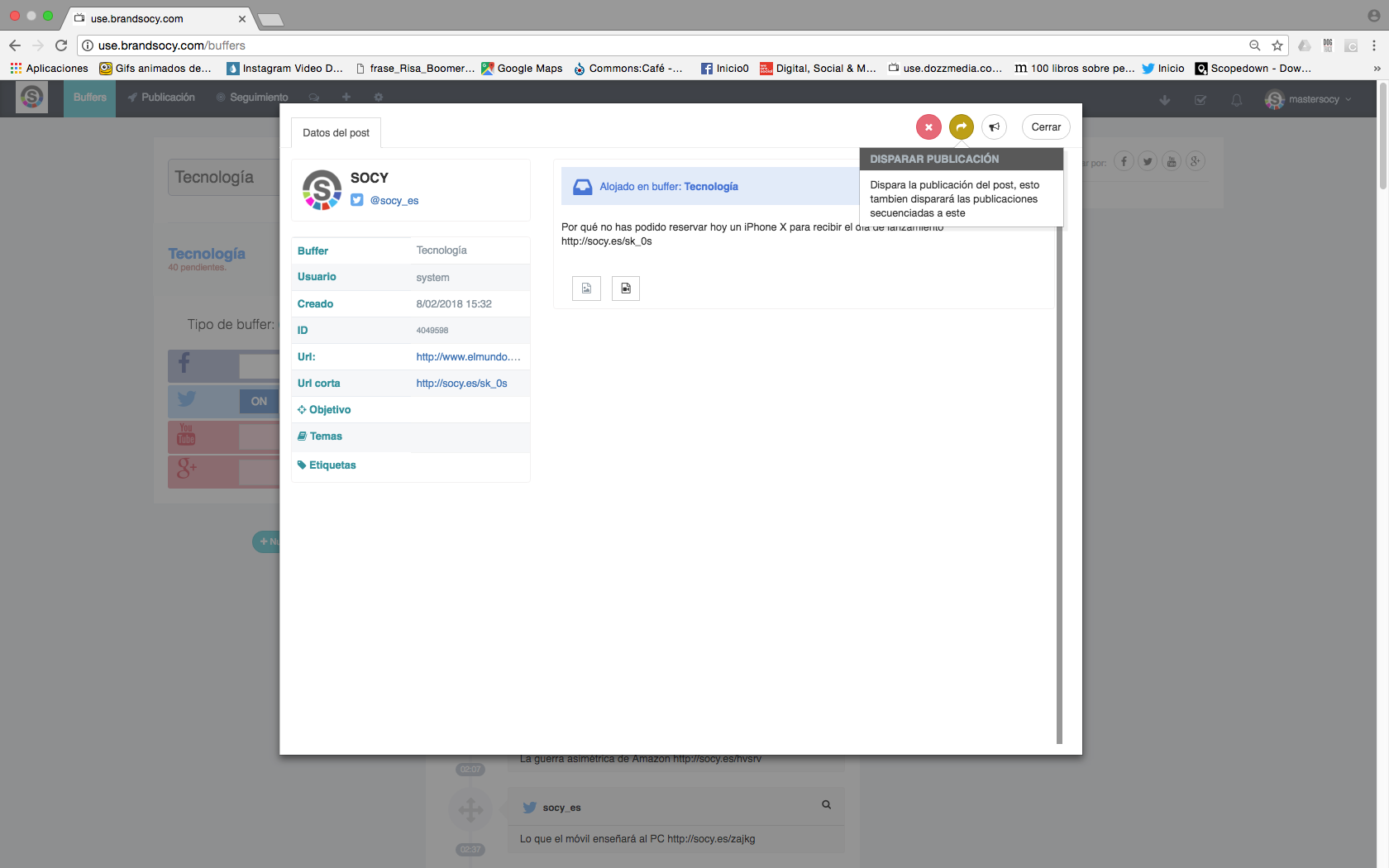This screenshot has height=868, width=1389.
Task: Click the red delete post icon
Action: point(928,127)
